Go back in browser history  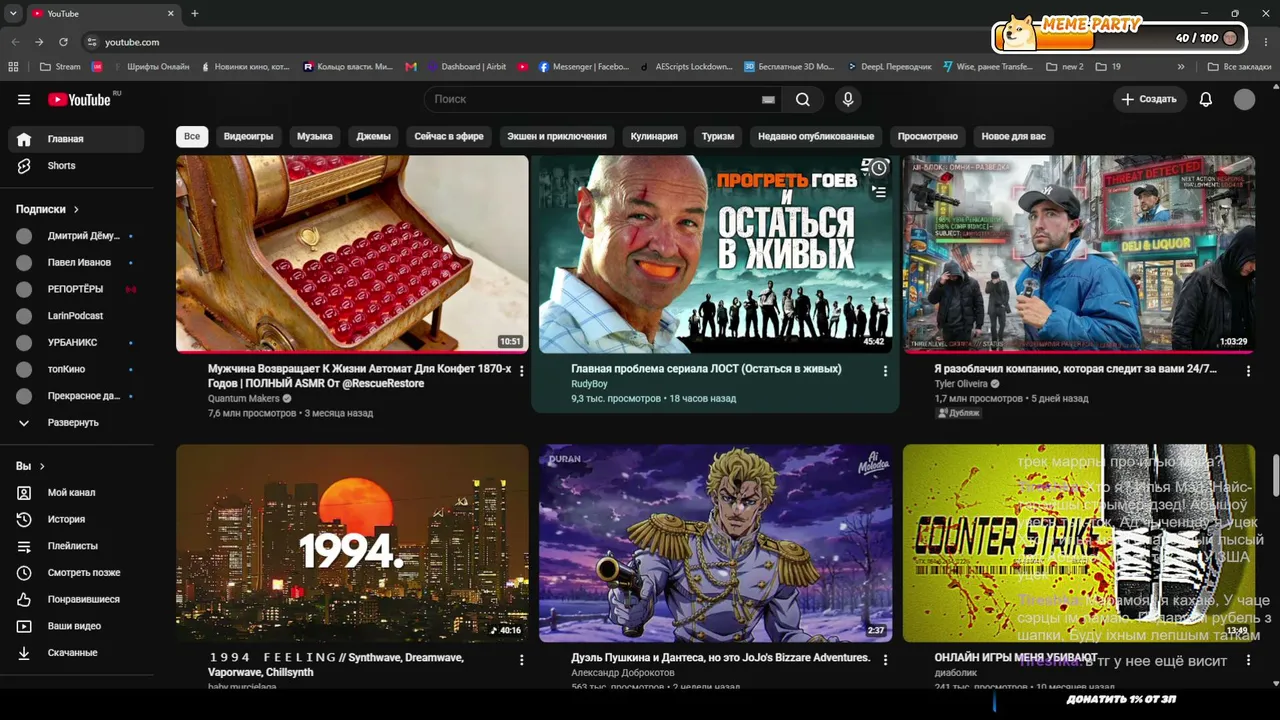pyautogui.click(x=15, y=42)
